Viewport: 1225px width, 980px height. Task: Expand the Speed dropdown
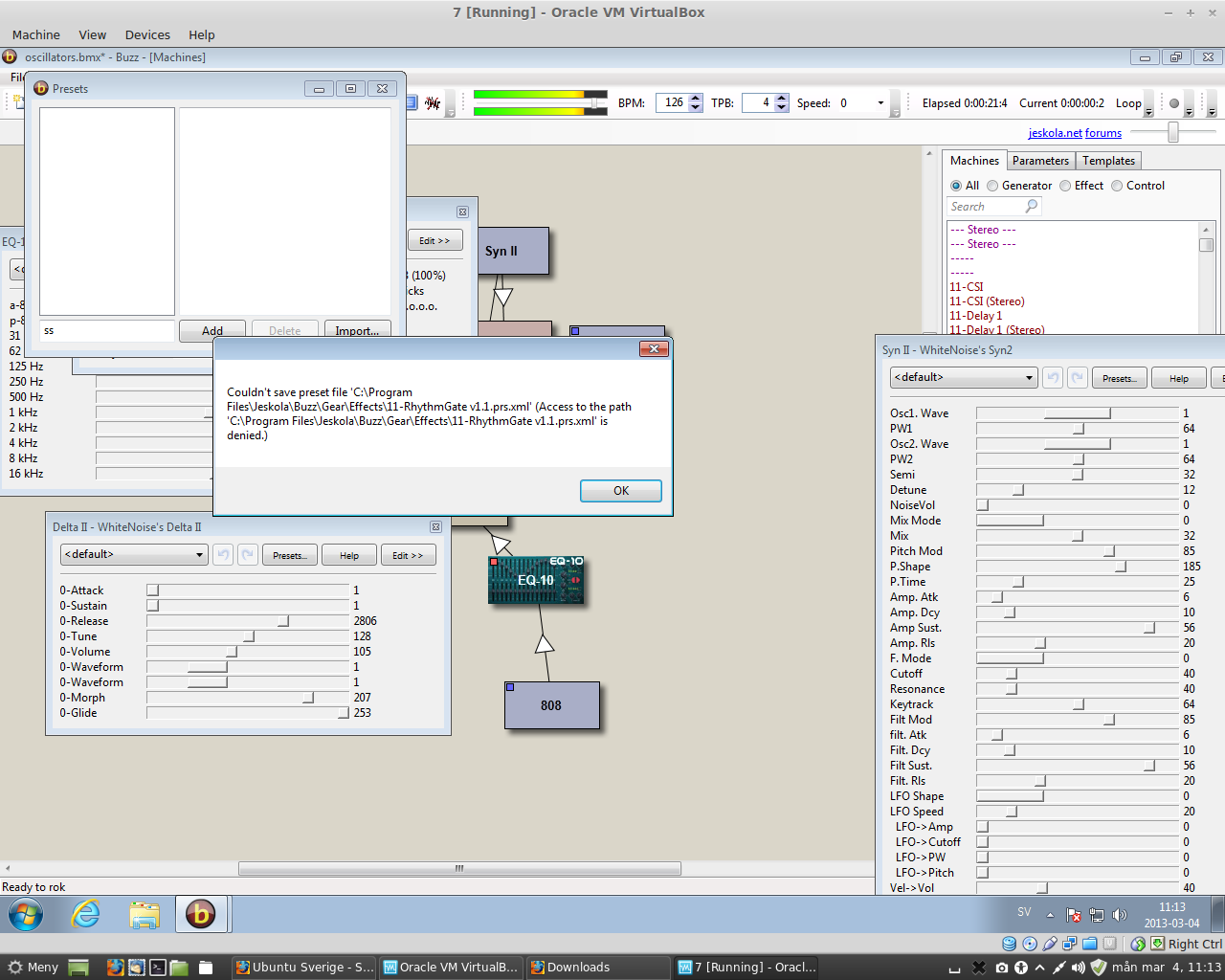coord(880,103)
